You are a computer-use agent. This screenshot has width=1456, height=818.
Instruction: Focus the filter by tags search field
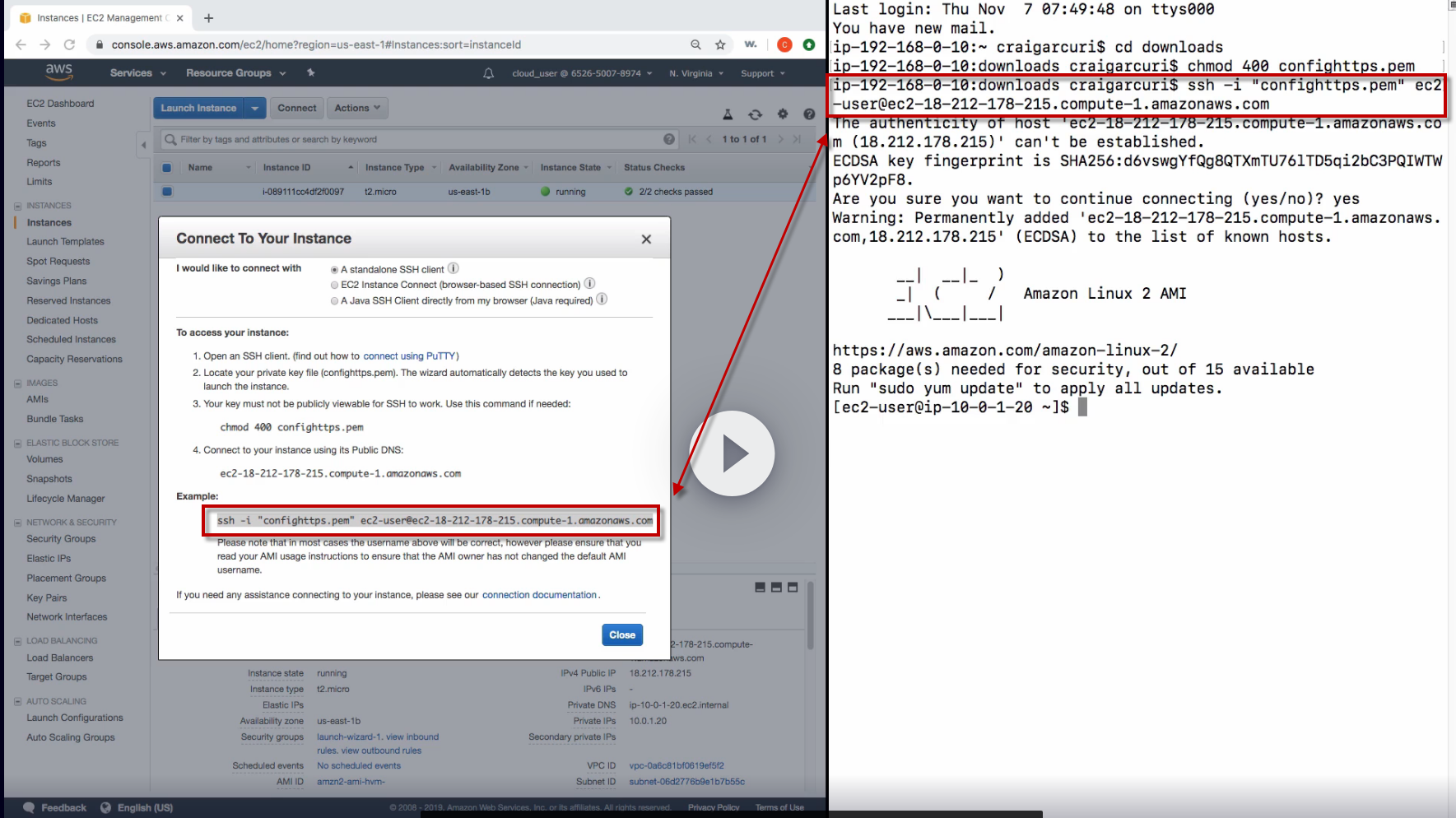[420, 139]
